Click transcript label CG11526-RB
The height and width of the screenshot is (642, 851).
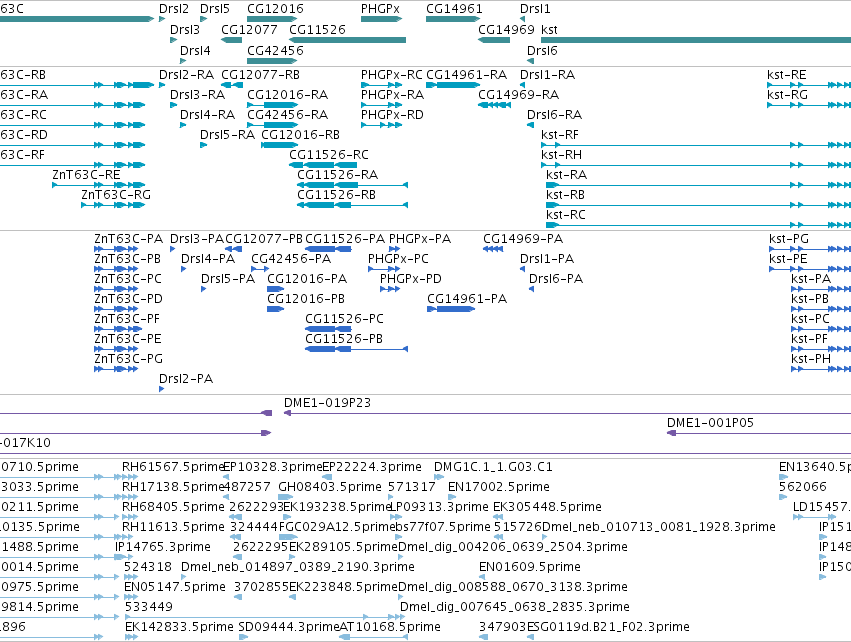336,195
